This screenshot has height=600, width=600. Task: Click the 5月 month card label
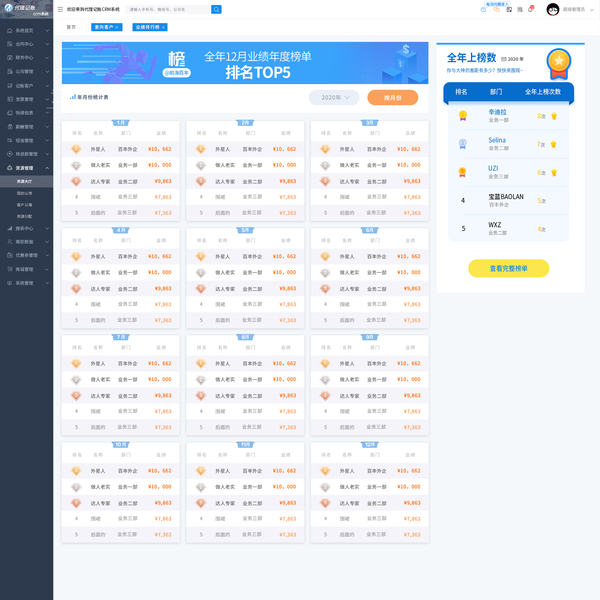coord(245,230)
